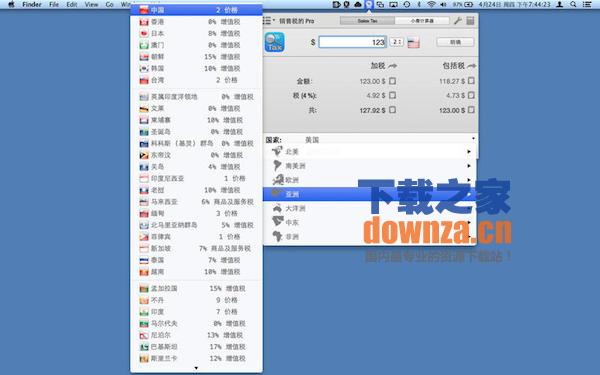The height and width of the screenshot is (375, 600).
Task: Click the stepper showing 2 beside the amount
Action: pos(397,42)
